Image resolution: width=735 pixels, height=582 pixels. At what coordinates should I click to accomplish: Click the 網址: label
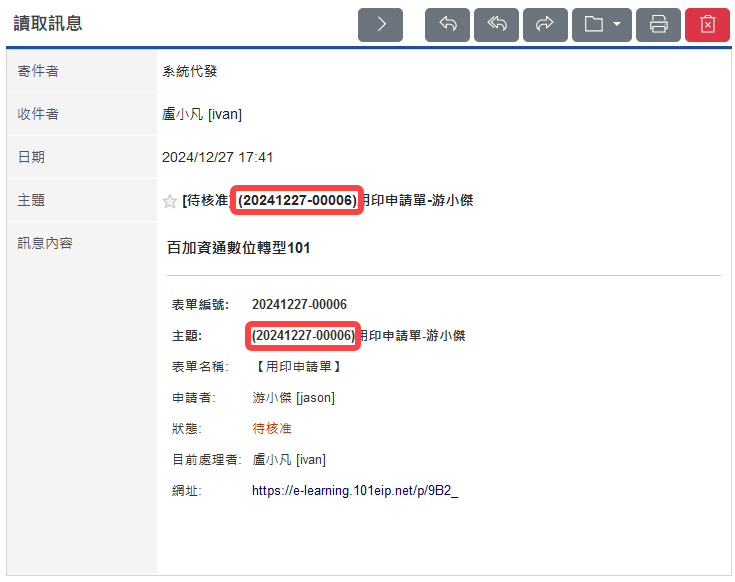pos(187,491)
